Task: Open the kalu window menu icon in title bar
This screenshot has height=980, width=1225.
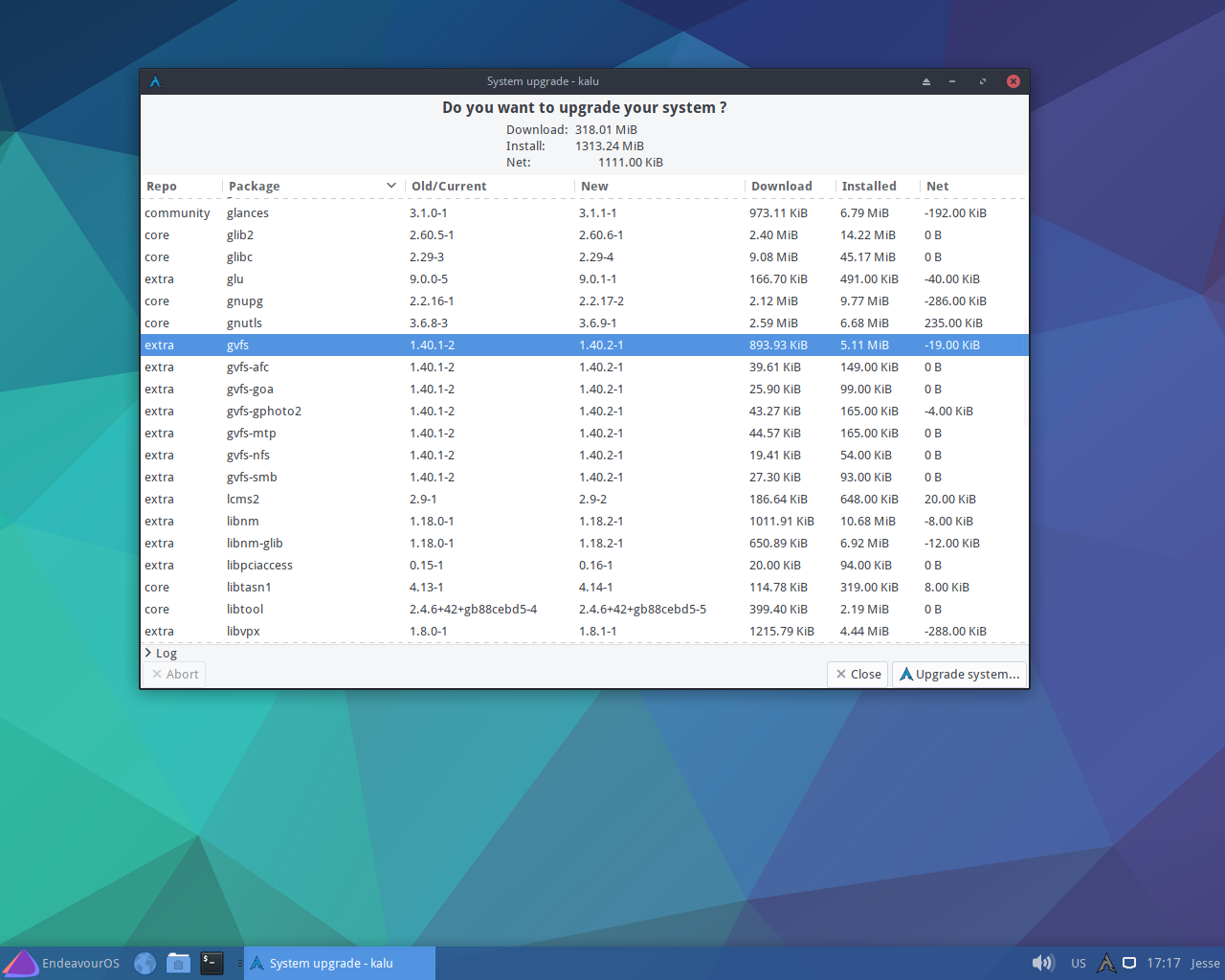Action: 155,81
